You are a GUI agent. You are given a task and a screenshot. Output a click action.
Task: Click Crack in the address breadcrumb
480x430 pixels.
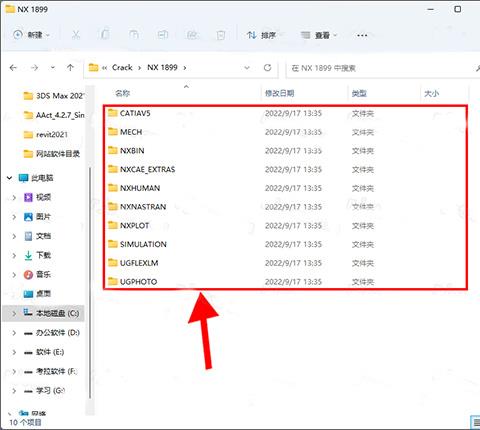pyautogui.click(x=122, y=68)
